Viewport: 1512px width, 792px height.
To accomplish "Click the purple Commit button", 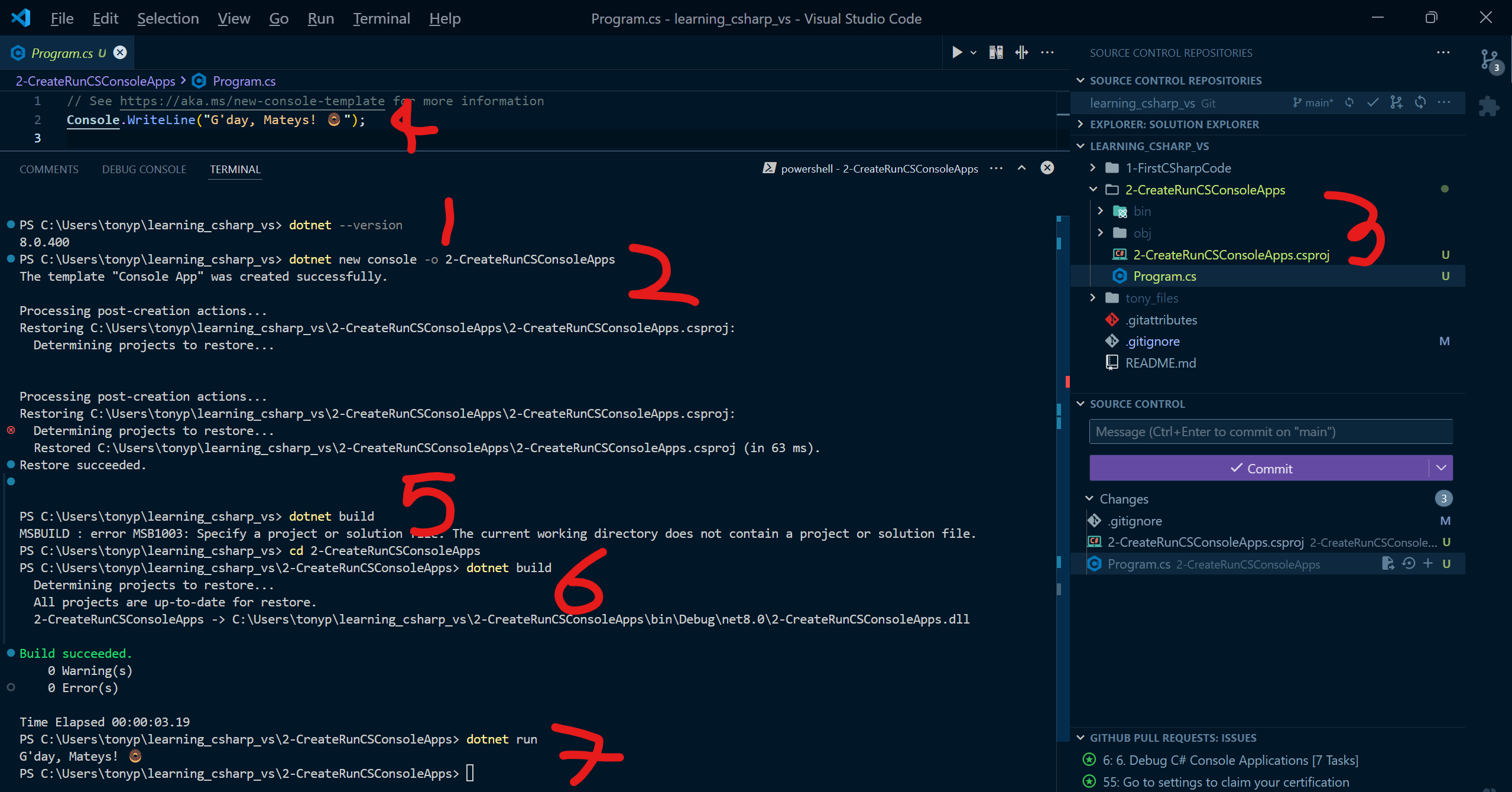I will point(1260,468).
